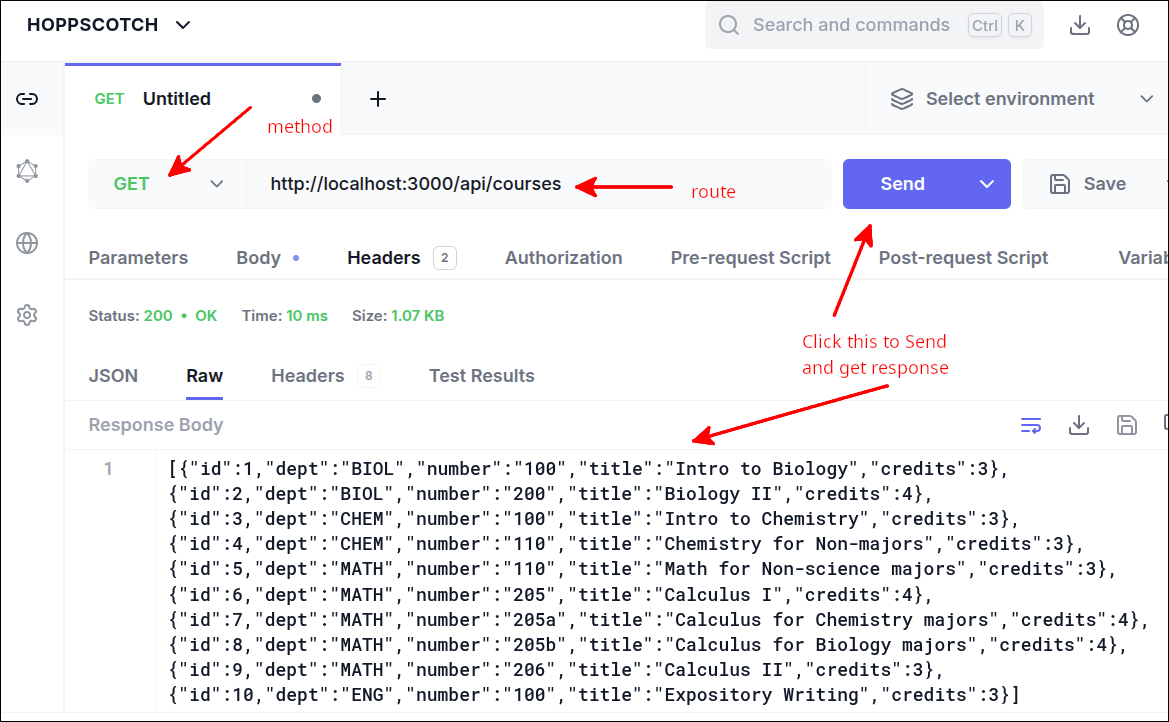Click the save response disk icon
Viewport: 1169px width, 722px height.
pyautogui.click(x=1126, y=425)
